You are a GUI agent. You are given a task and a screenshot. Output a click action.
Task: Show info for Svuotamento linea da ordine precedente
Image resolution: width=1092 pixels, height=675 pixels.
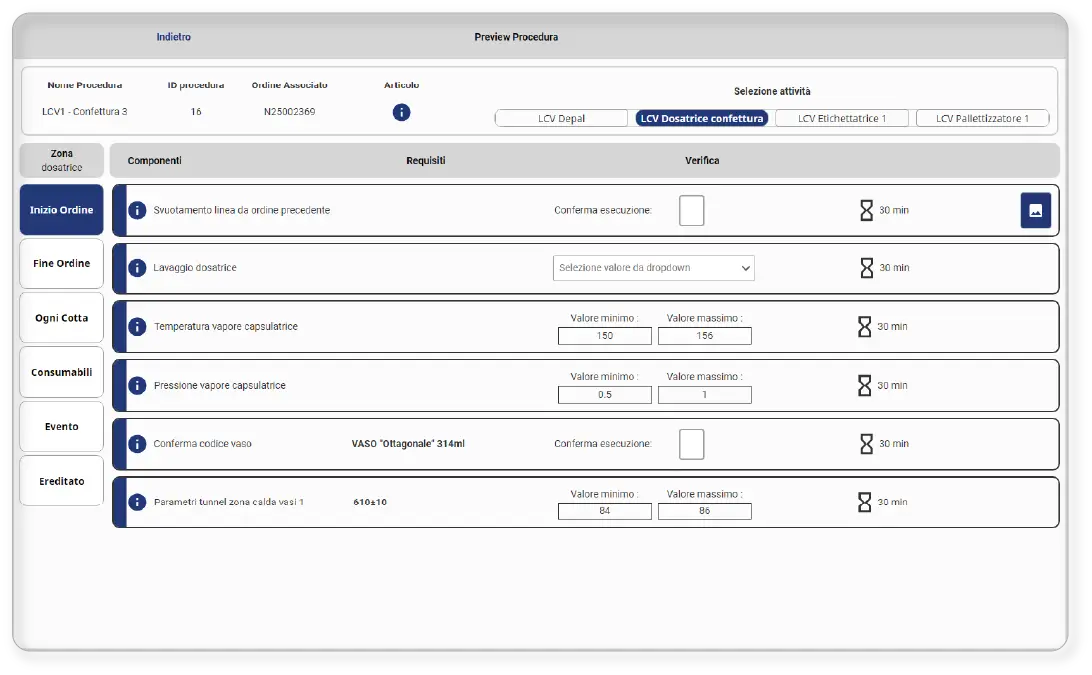tap(137, 210)
